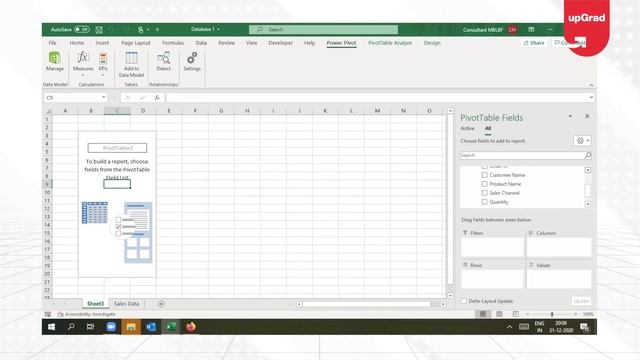Open File Explorer from the taskbar
Image resolution: width=640 pixels, height=360 pixels.
[x=131, y=327]
